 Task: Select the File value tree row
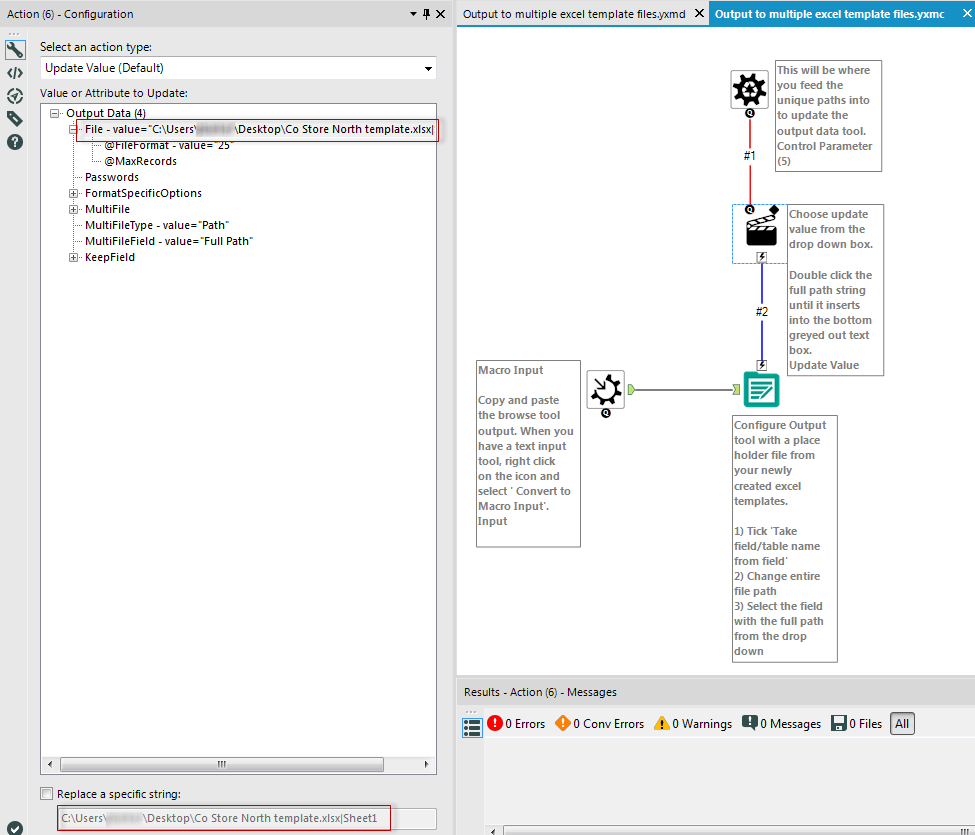pyautogui.click(x=258, y=129)
